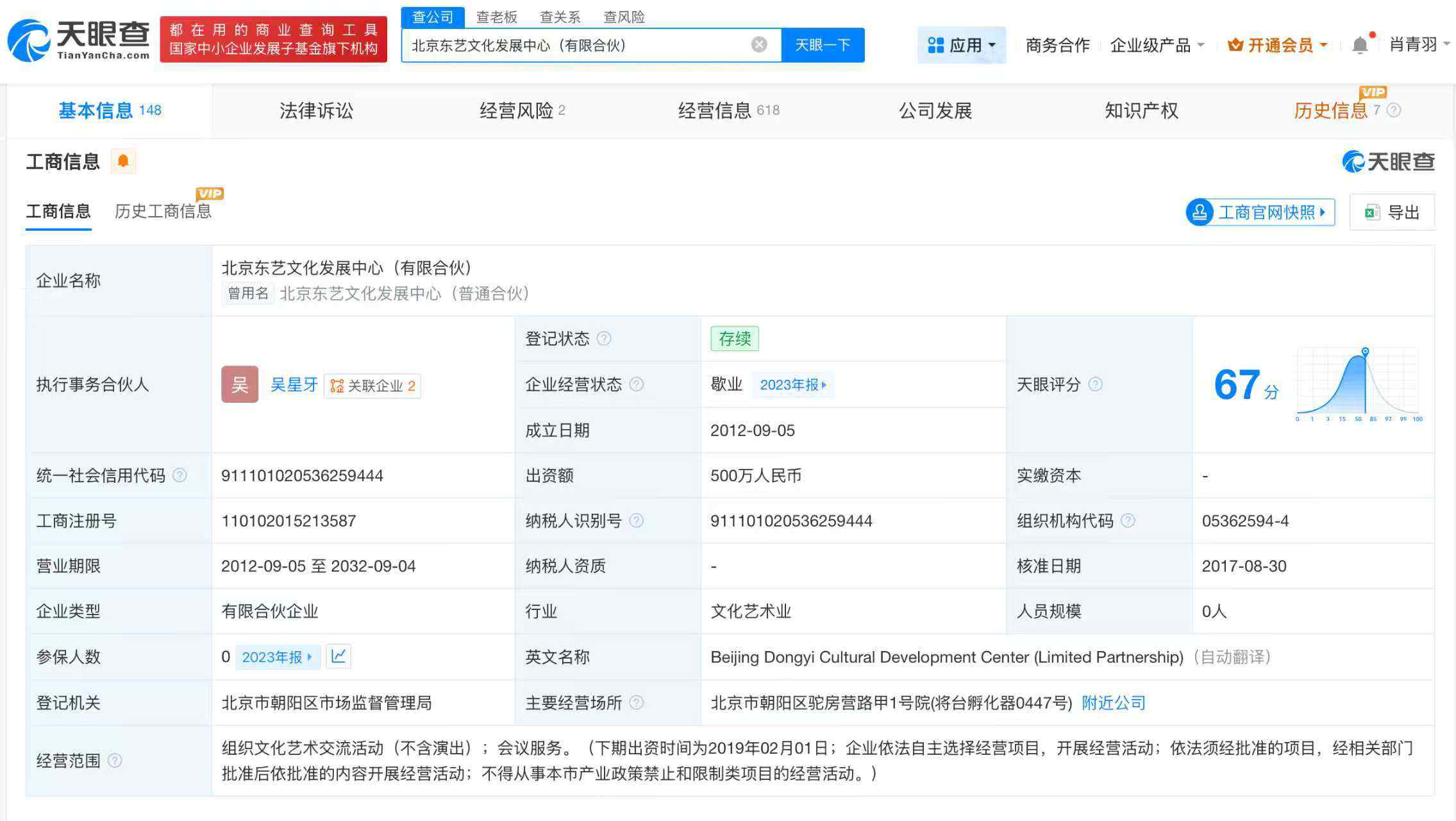Open the chart icon next to 参保人数
The image size is (1456, 821).
(339, 656)
